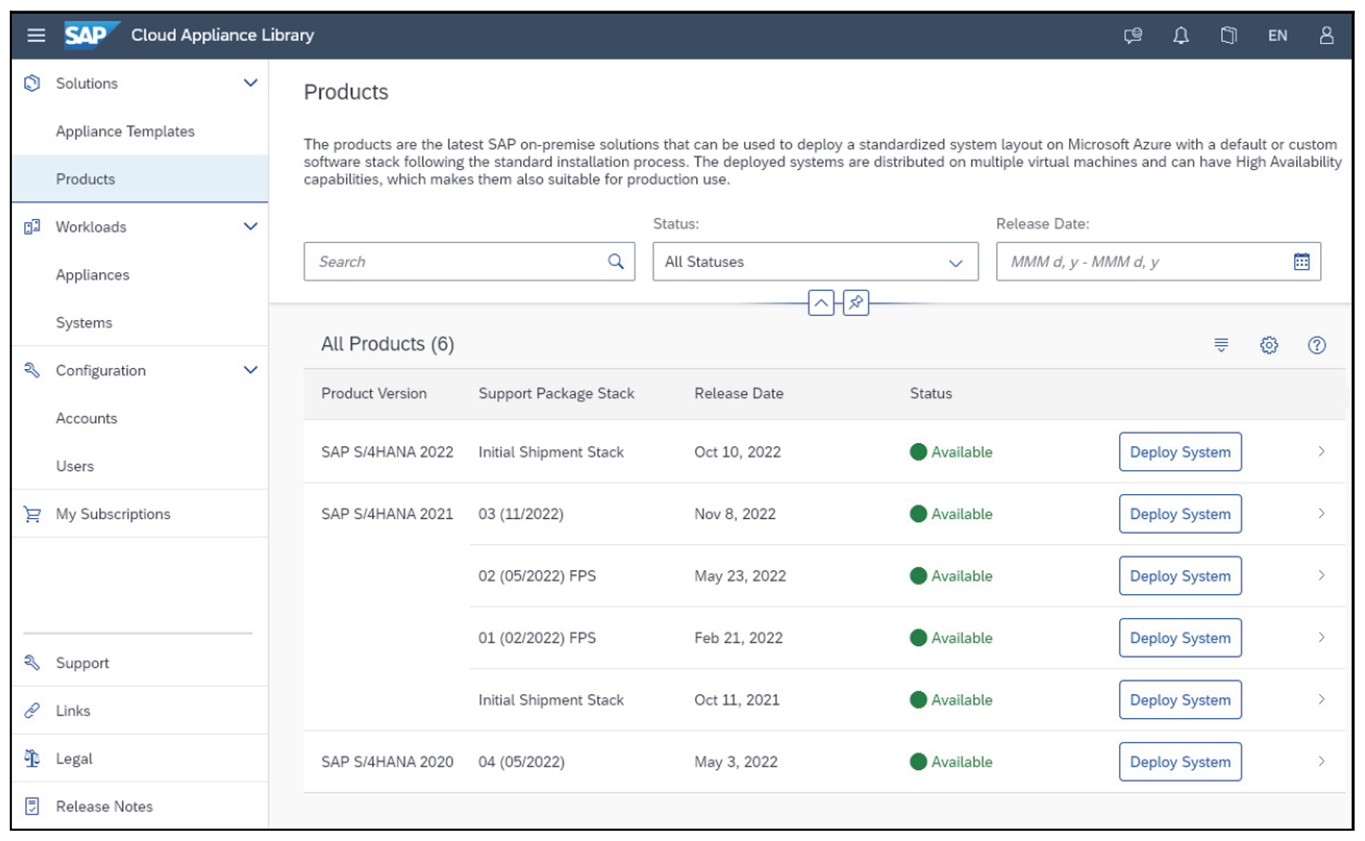The width and height of the screenshot is (1365, 841).
Task: Open details arrow for SAP S/4HANA 2020 row
Action: (1321, 762)
